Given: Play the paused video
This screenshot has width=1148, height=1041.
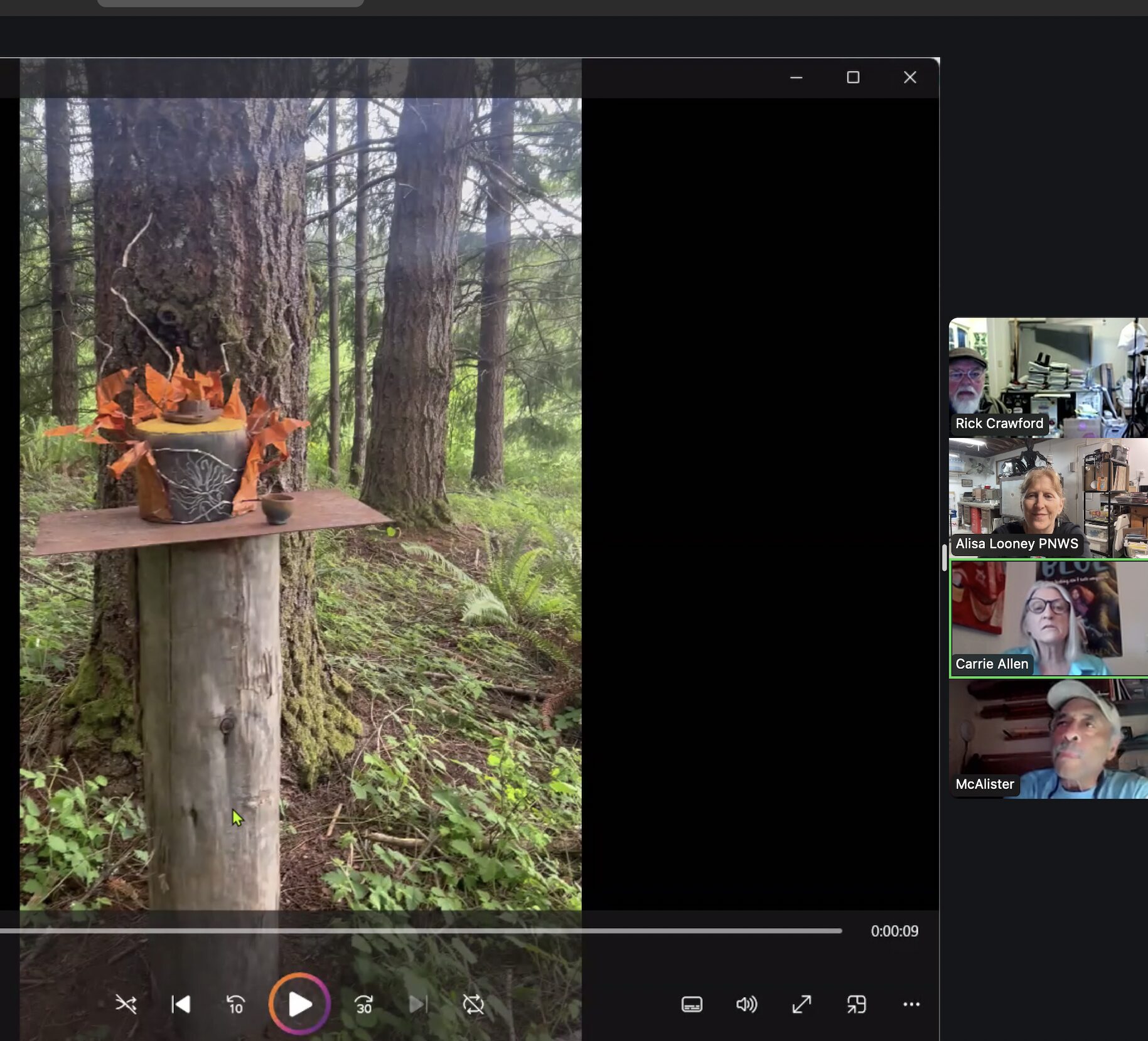Looking at the screenshot, I should point(299,1004).
